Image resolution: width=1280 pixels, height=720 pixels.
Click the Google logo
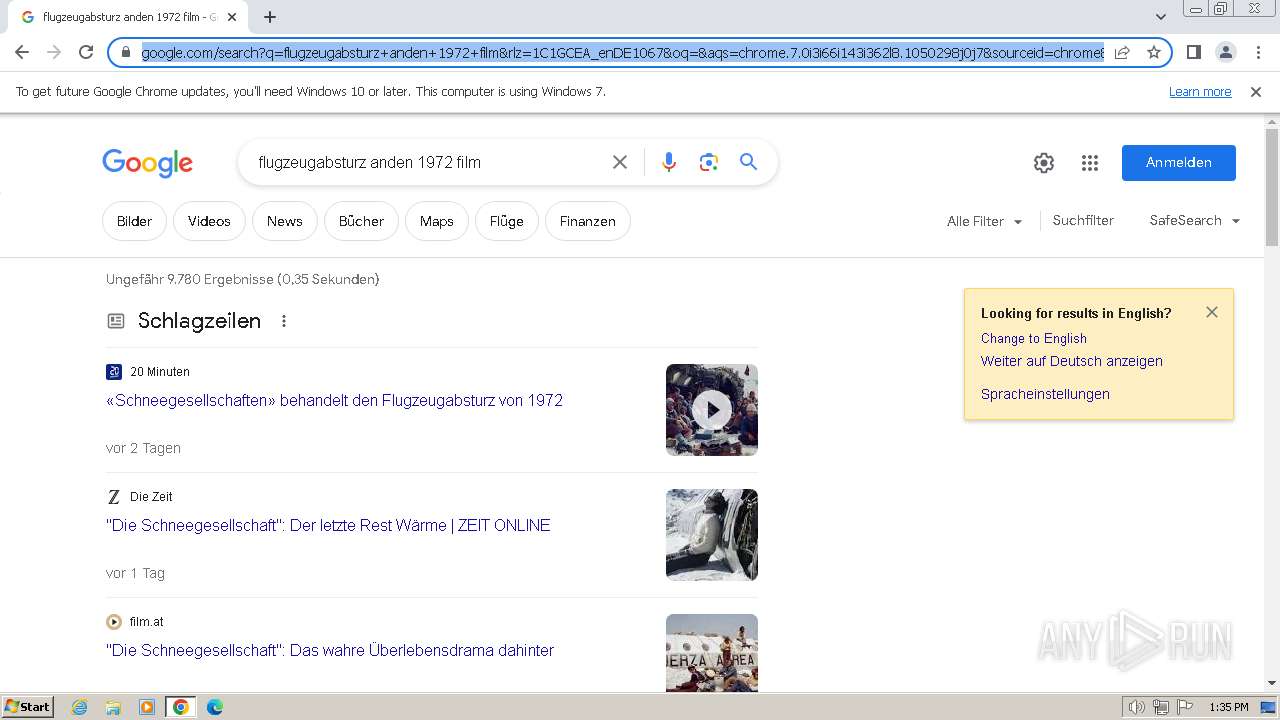click(x=147, y=163)
